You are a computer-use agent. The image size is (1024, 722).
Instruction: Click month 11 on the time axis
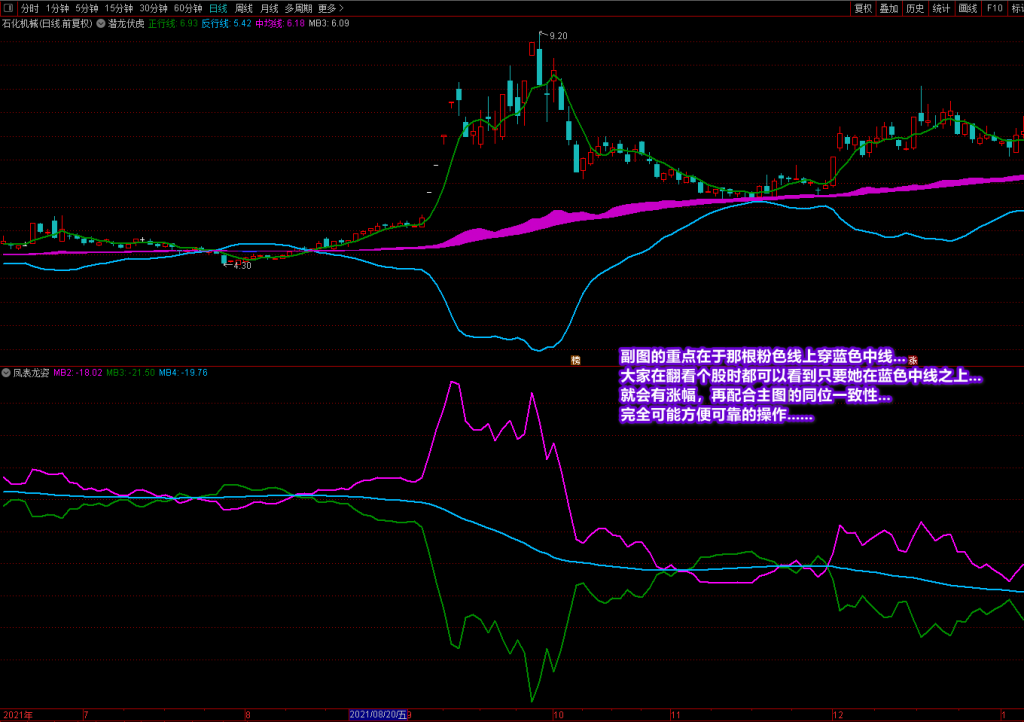[x=675, y=715]
